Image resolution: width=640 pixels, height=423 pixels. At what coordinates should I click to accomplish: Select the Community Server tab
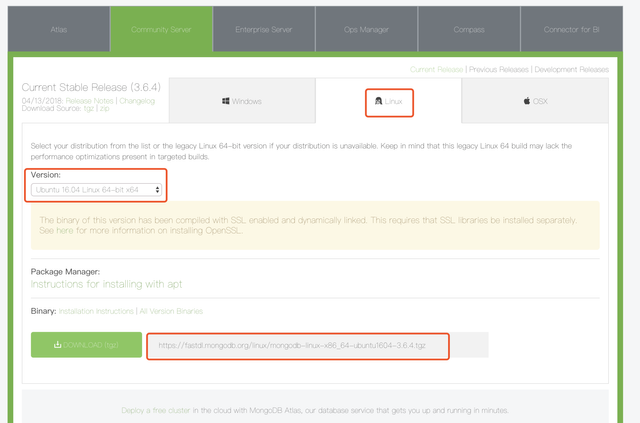pos(161,29)
